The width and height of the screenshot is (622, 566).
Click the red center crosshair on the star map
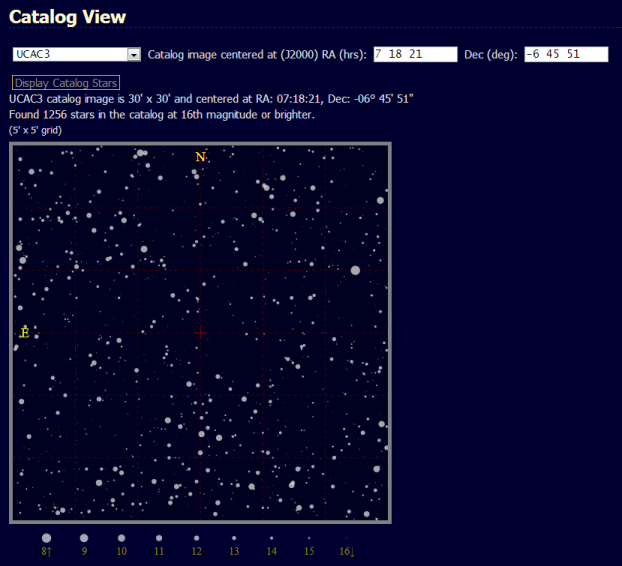coord(200,333)
